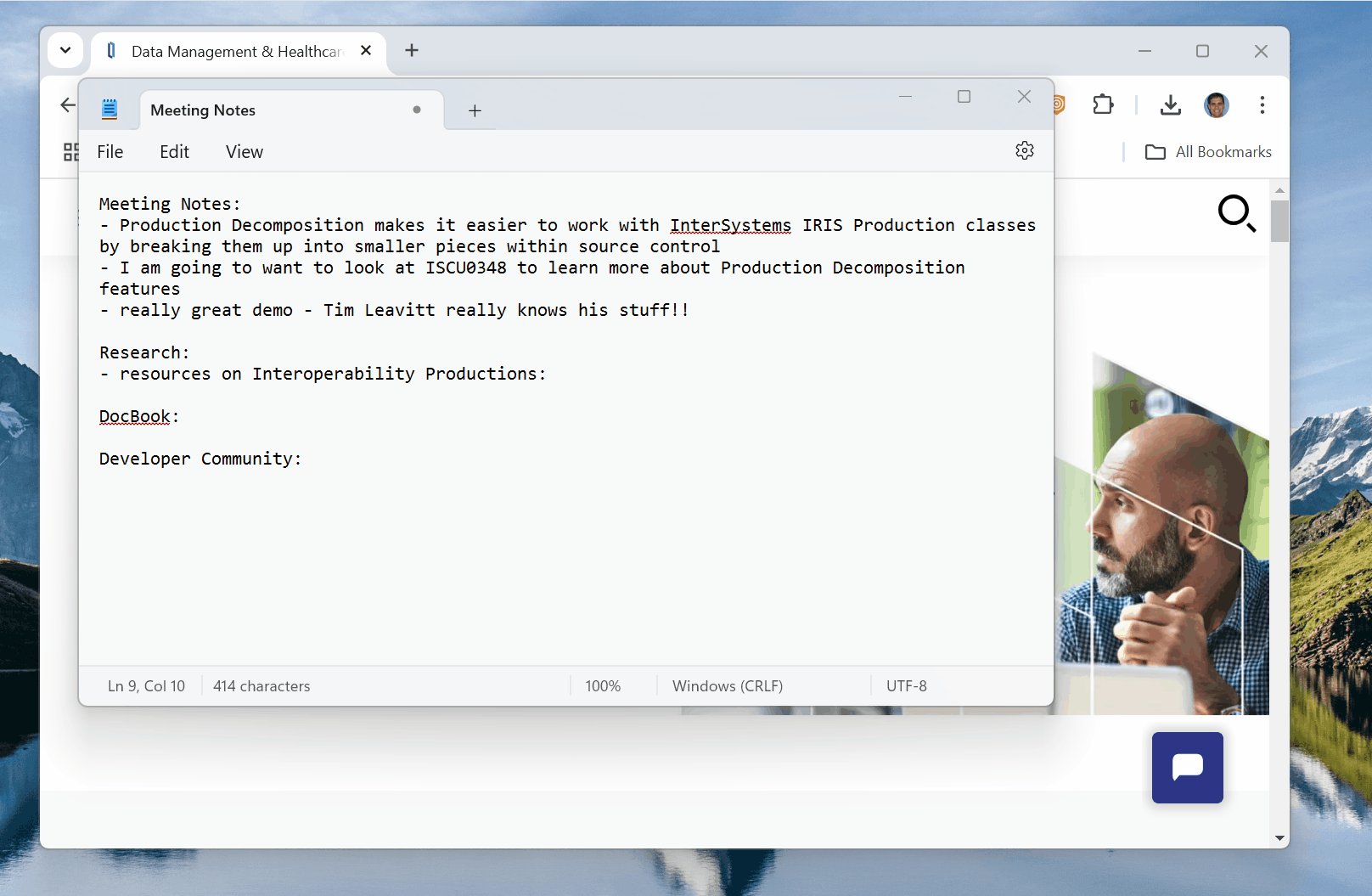Click the browser back arrow

(68, 104)
